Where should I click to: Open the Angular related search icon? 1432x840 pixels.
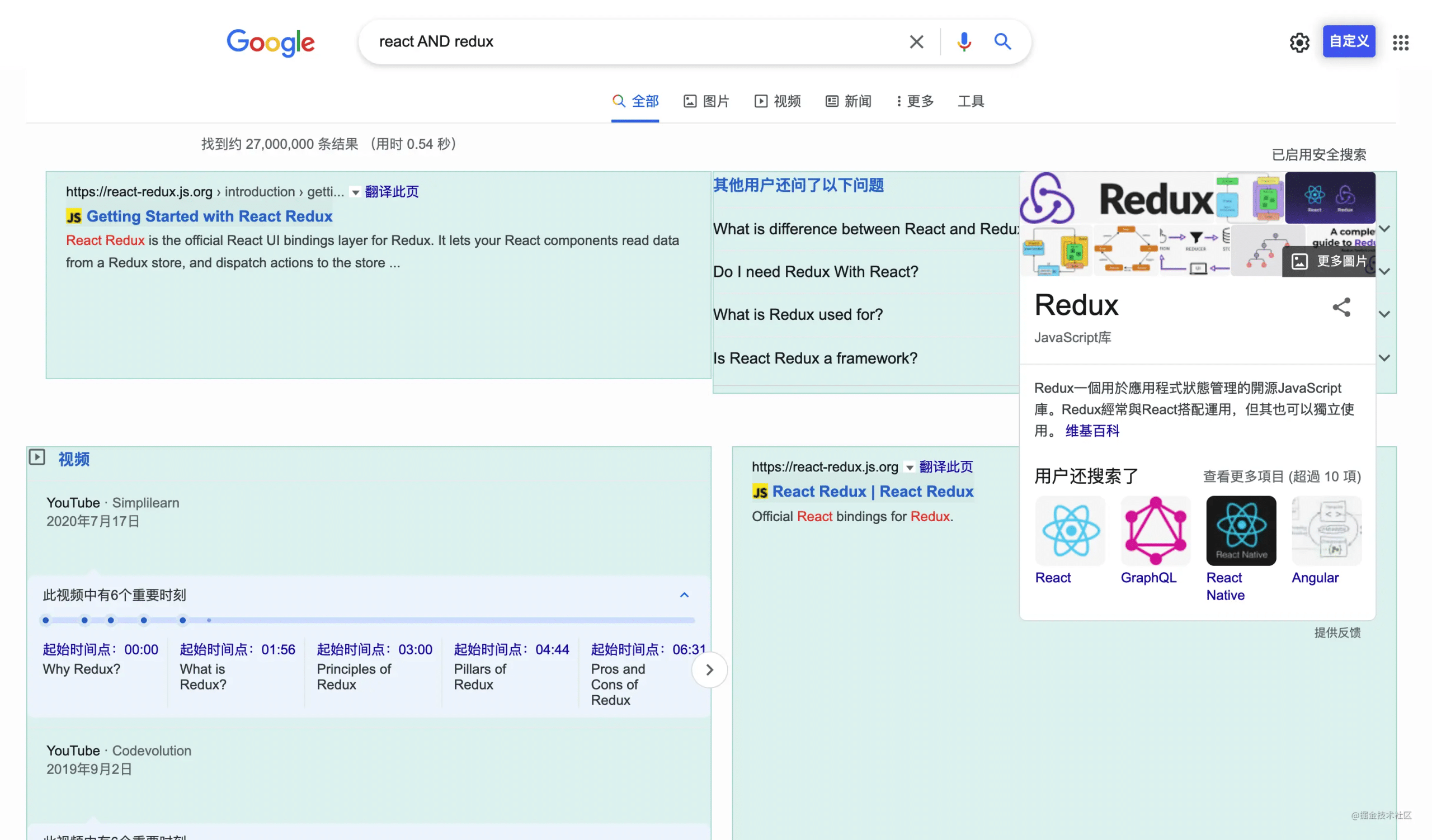(1326, 531)
